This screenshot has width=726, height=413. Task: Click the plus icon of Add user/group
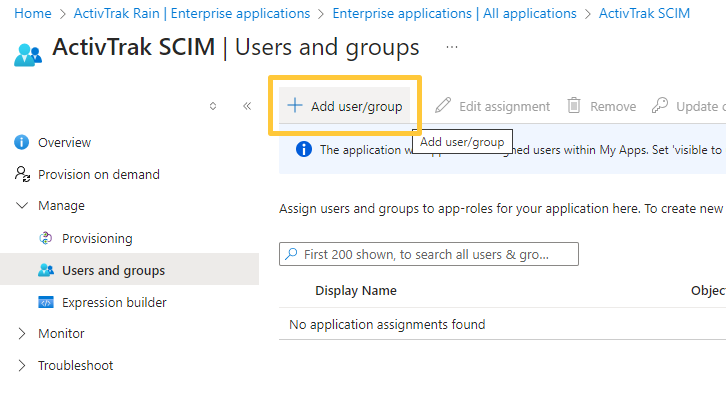[x=294, y=106]
